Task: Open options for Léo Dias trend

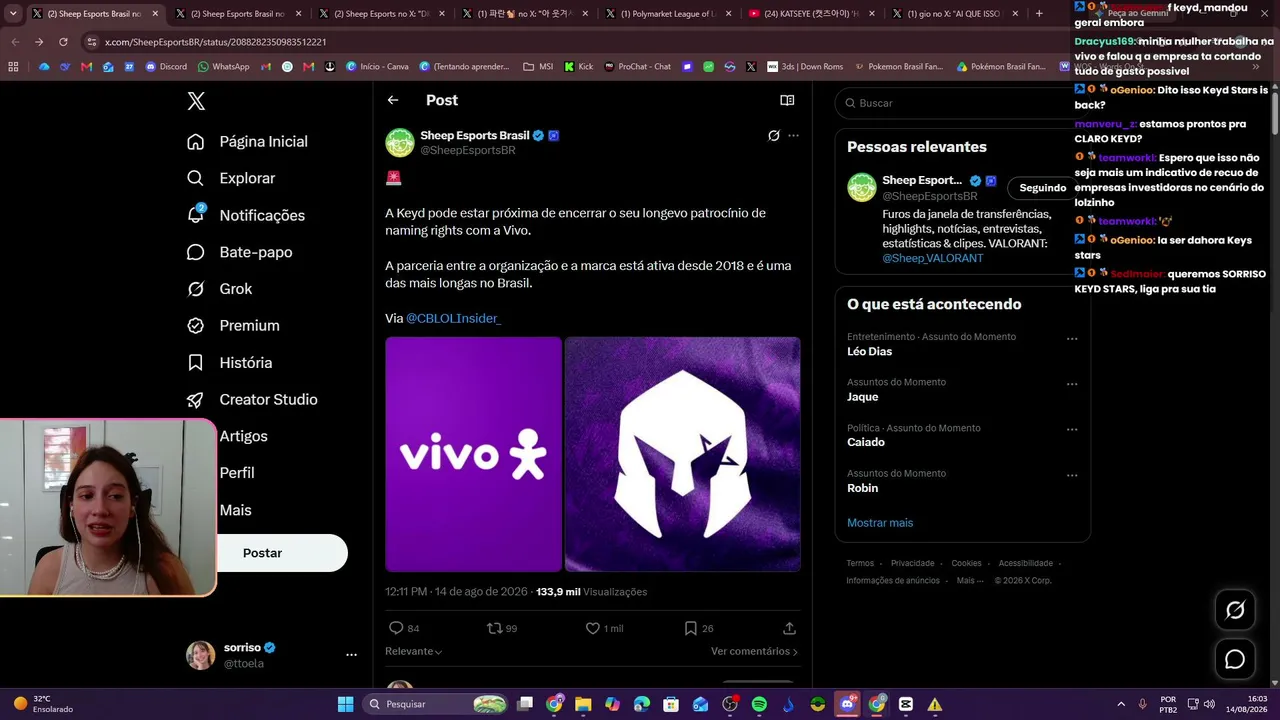Action: click(x=1072, y=339)
